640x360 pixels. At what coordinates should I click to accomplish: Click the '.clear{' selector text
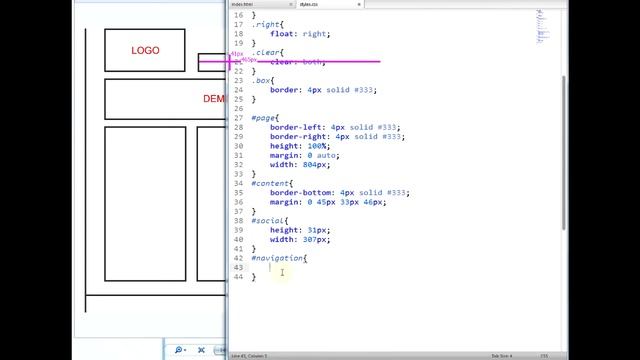(268, 52)
